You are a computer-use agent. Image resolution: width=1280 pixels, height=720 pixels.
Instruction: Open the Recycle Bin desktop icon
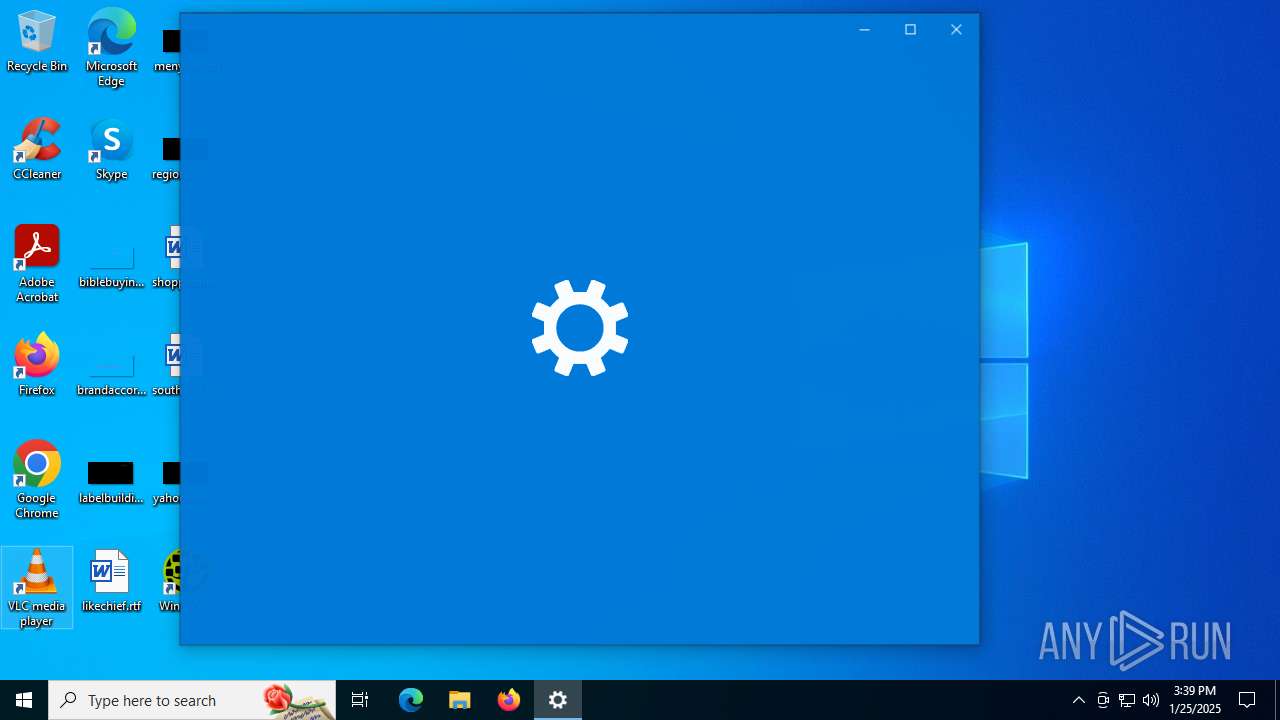pyautogui.click(x=37, y=41)
